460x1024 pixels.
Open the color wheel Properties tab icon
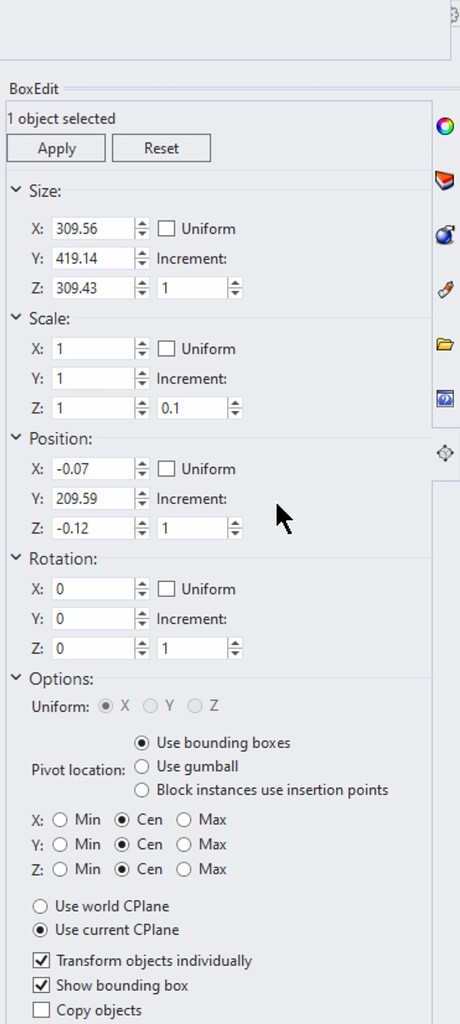point(445,126)
